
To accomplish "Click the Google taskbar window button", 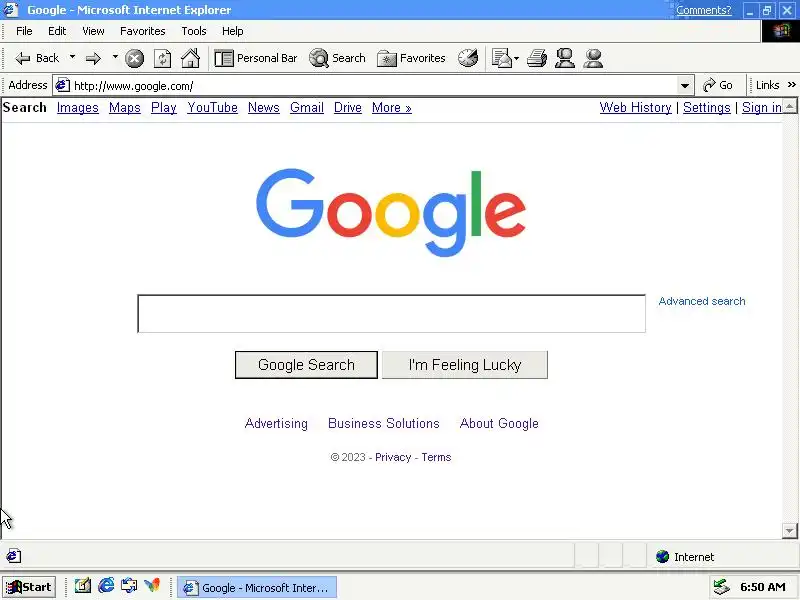I will coord(257,587).
